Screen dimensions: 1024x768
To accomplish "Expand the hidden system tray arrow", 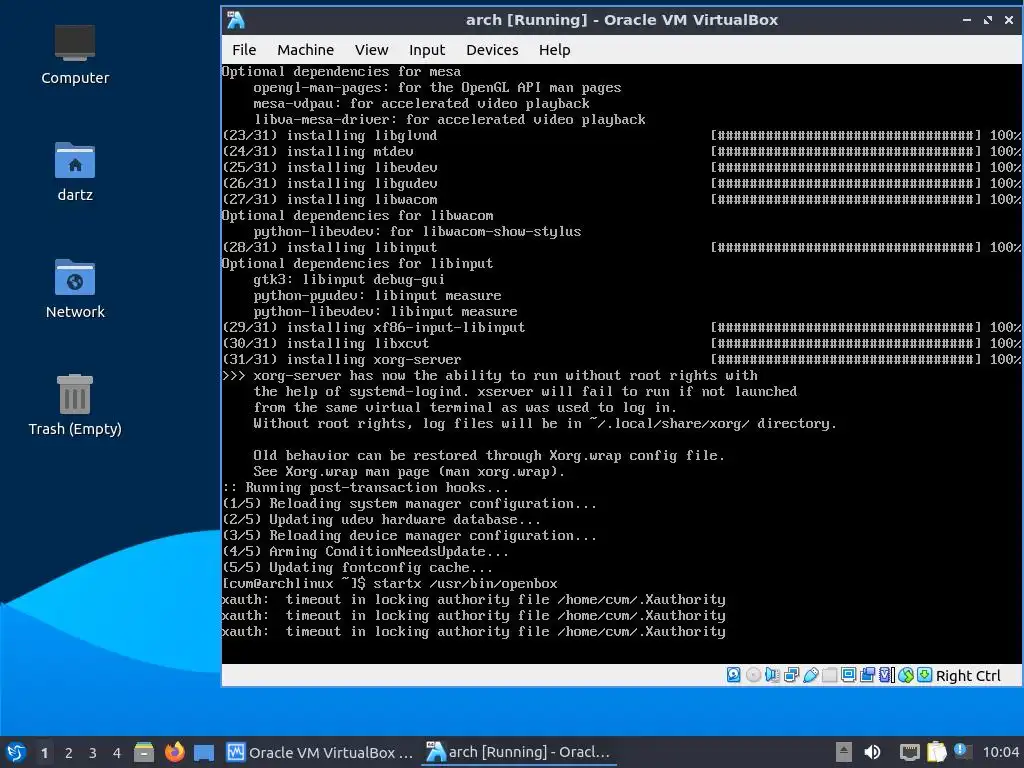I will [x=844, y=752].
